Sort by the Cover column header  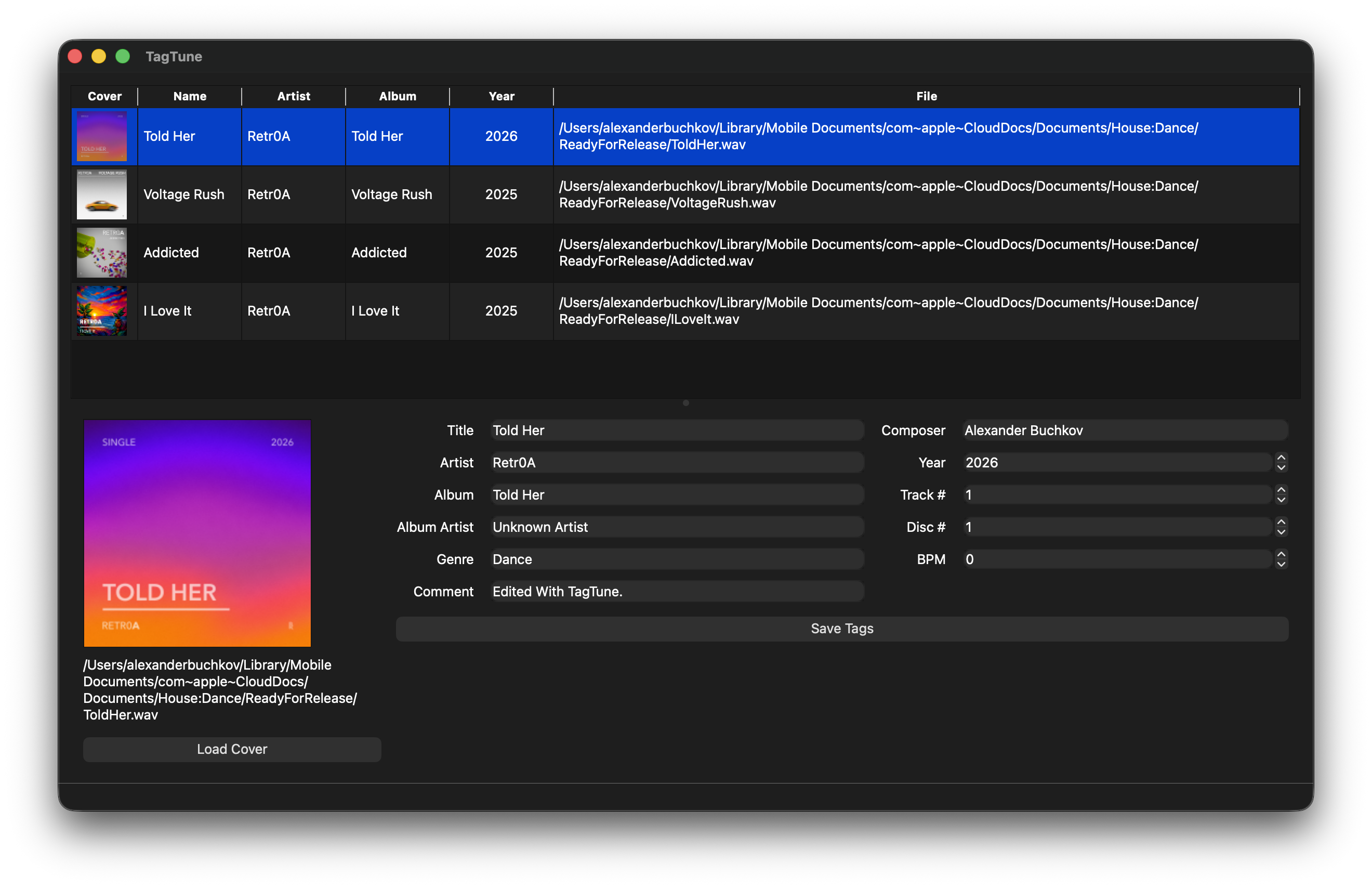tap(104, 96)
